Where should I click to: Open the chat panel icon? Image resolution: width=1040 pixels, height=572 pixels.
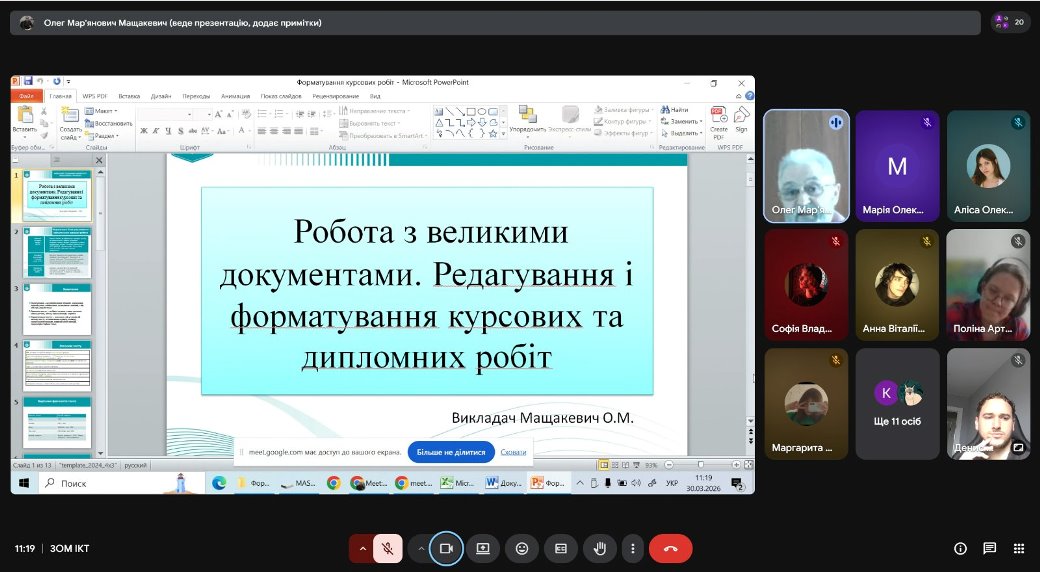click(990, 548)
